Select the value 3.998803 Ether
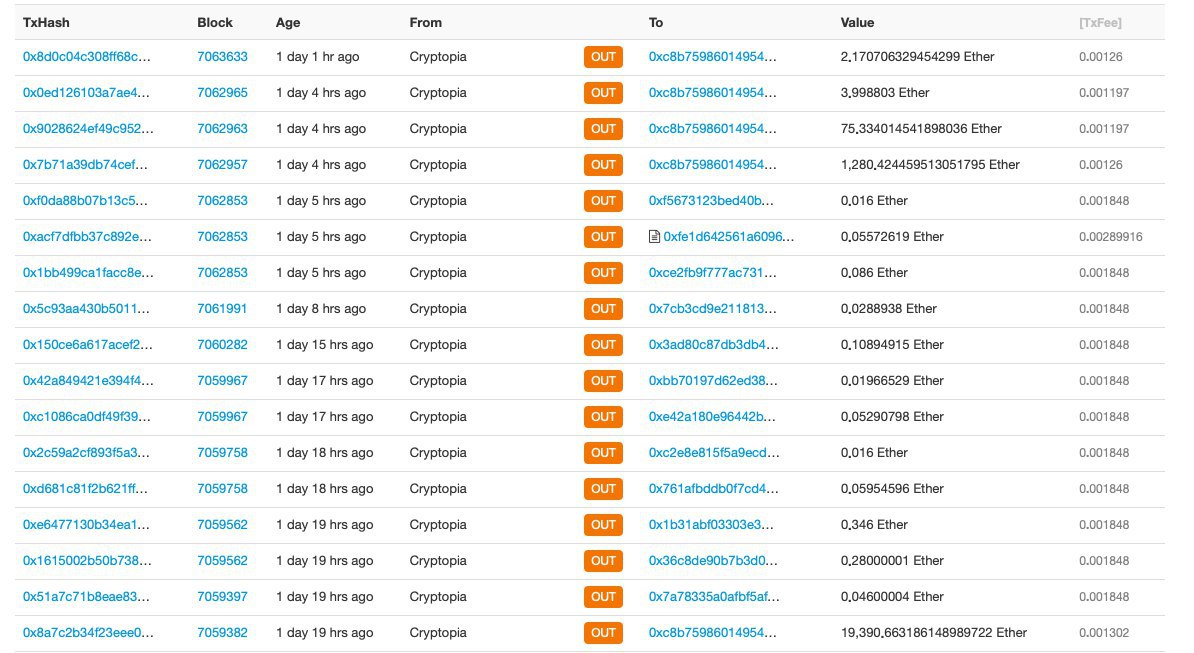 coord(885,93)
